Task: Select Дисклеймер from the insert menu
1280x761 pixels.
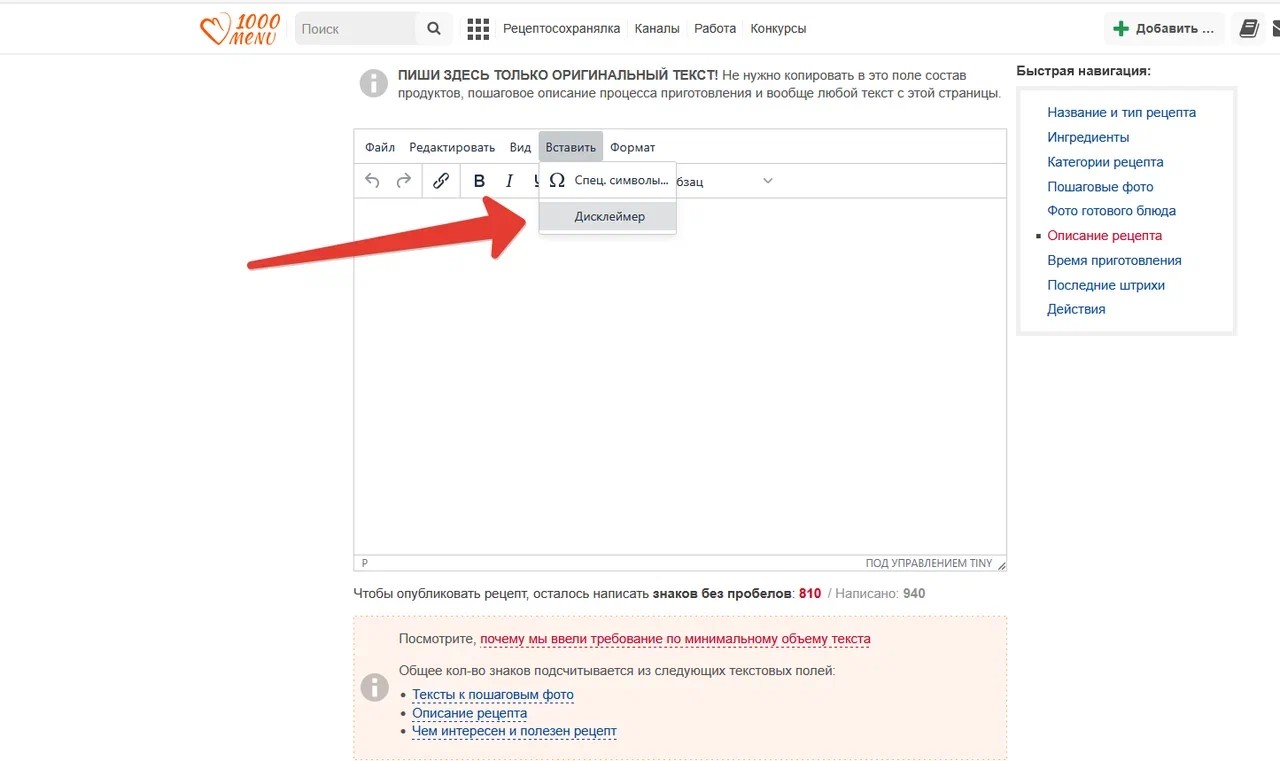Action: (609, 216)
